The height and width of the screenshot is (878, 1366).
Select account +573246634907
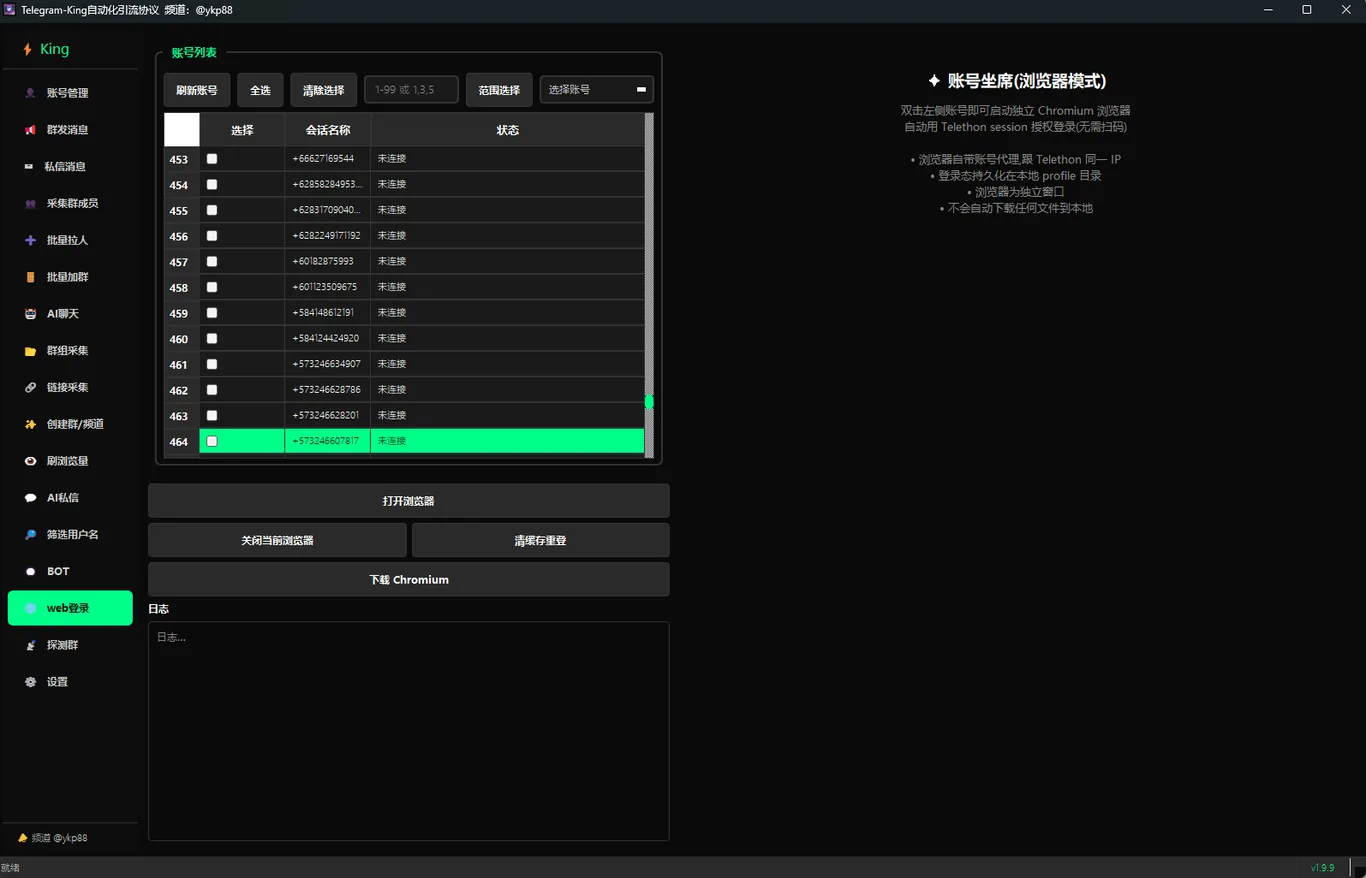click(x=326, y=364)
